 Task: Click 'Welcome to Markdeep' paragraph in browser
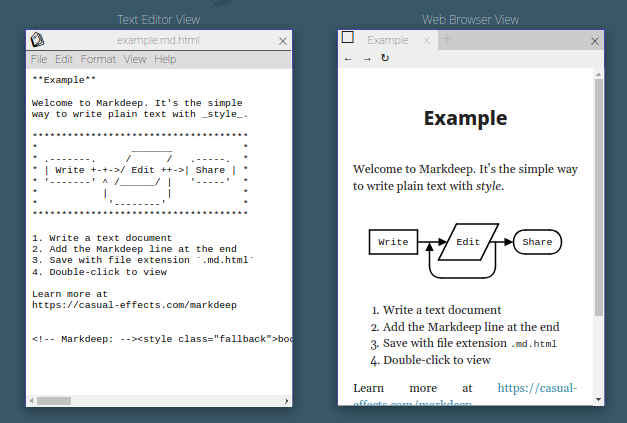pyautogui.click(x=465, y=178)
